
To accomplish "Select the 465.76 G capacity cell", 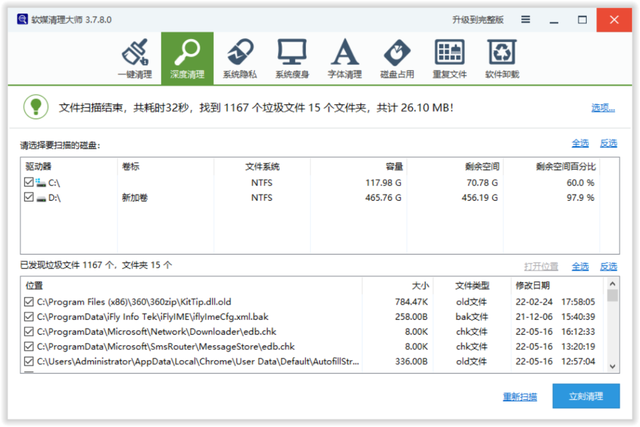I will click(383, 198).
